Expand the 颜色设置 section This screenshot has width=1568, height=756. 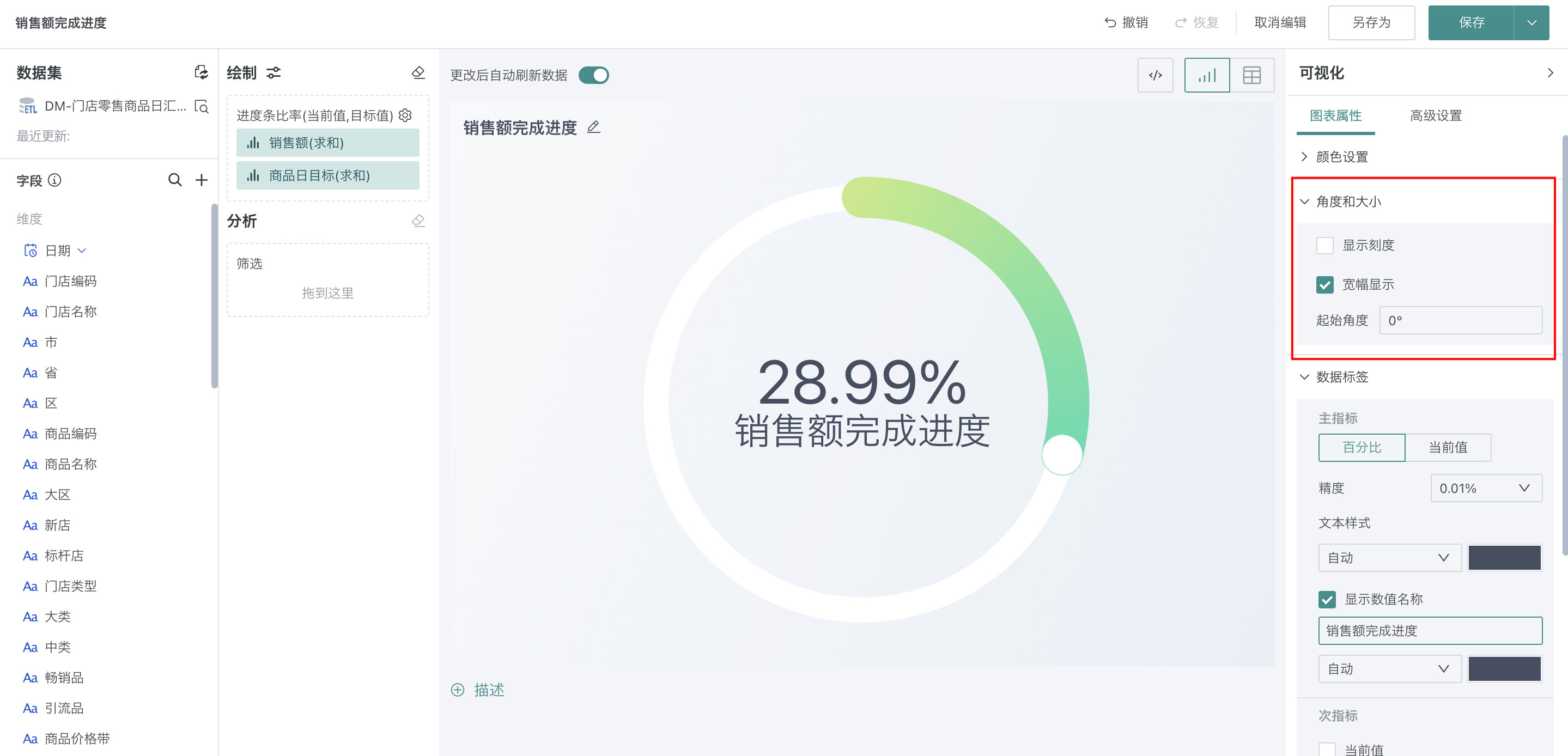[x=1341, y=157]
